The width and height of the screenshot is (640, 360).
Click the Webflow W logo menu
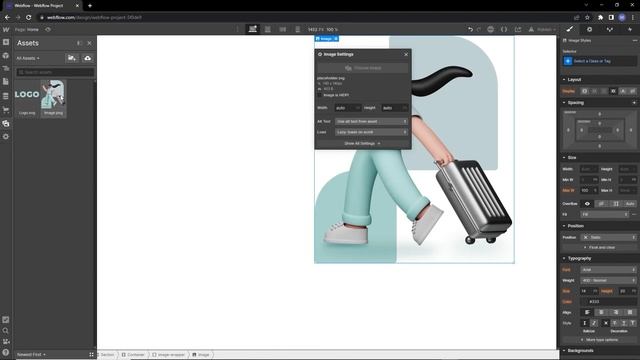[x=6, y=29]
